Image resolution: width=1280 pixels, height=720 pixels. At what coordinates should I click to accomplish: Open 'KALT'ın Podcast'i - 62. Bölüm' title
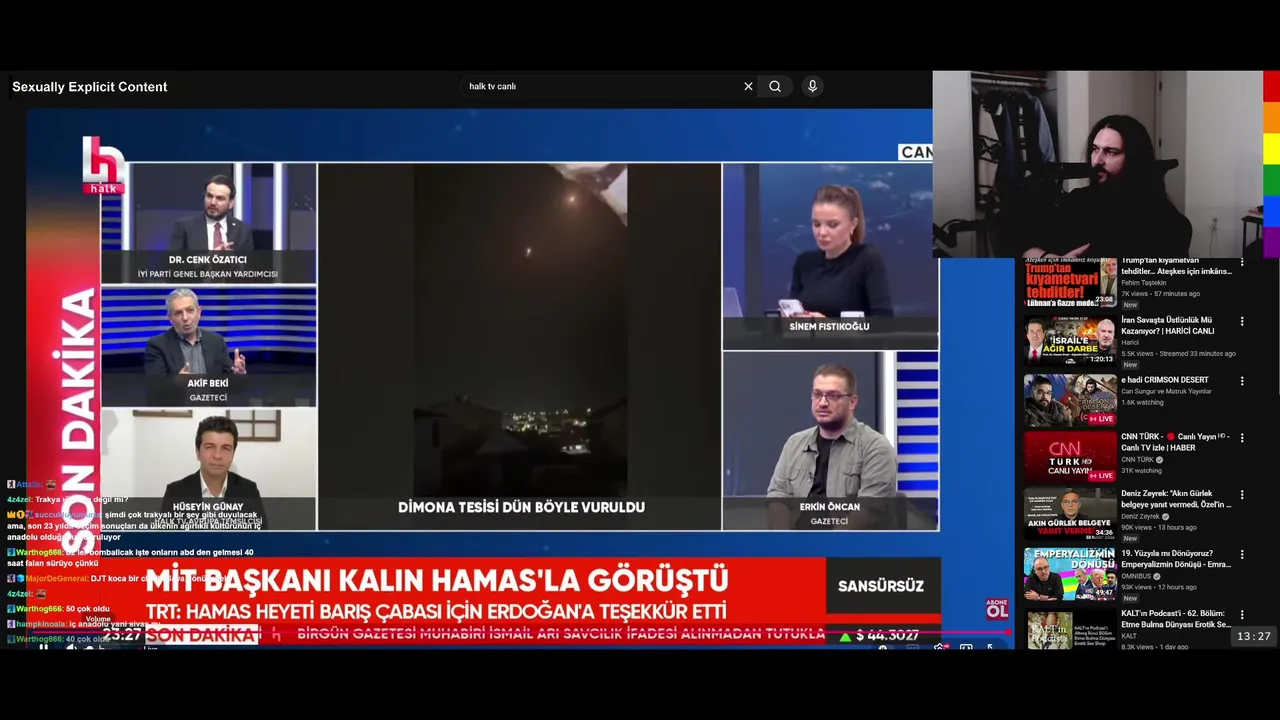pos(1176,618)
